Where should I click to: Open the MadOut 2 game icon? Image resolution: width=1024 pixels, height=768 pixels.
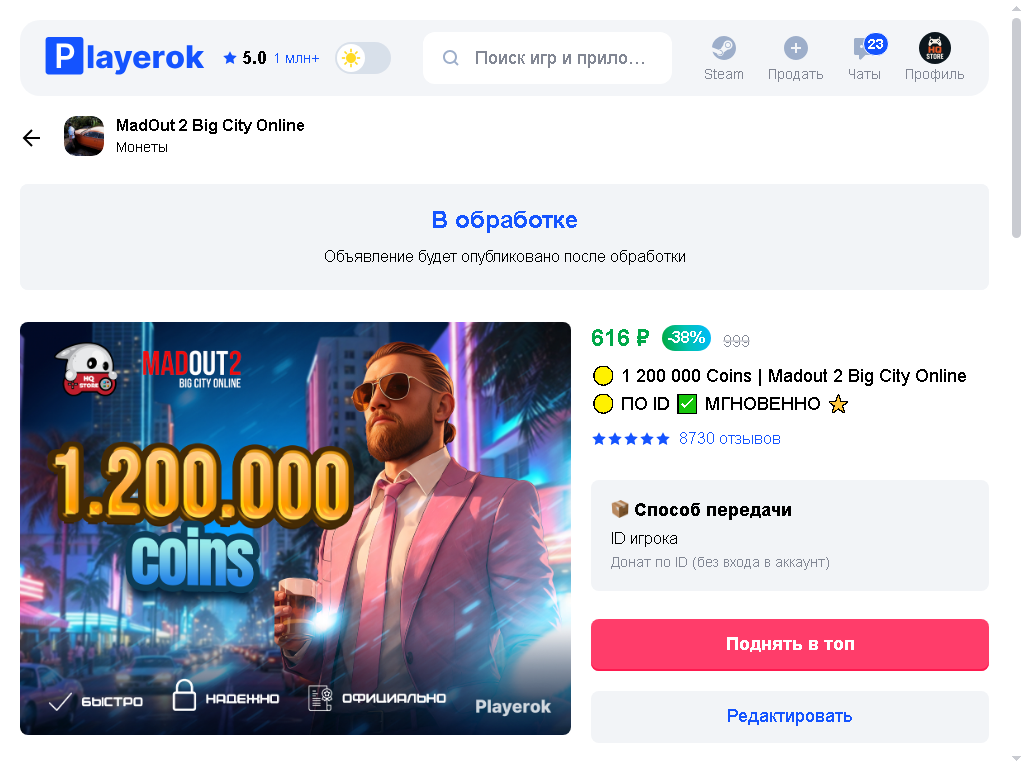(84, 136)
